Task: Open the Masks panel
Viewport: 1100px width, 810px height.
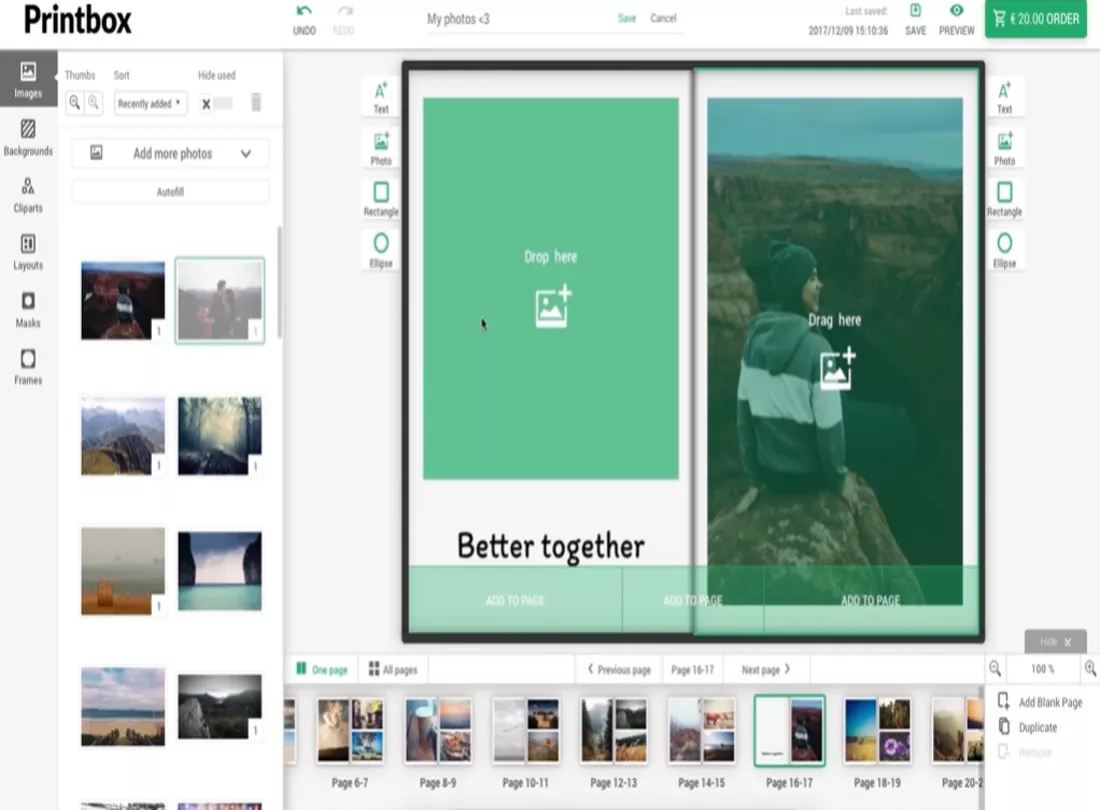Action: click(x=28, y=308)
